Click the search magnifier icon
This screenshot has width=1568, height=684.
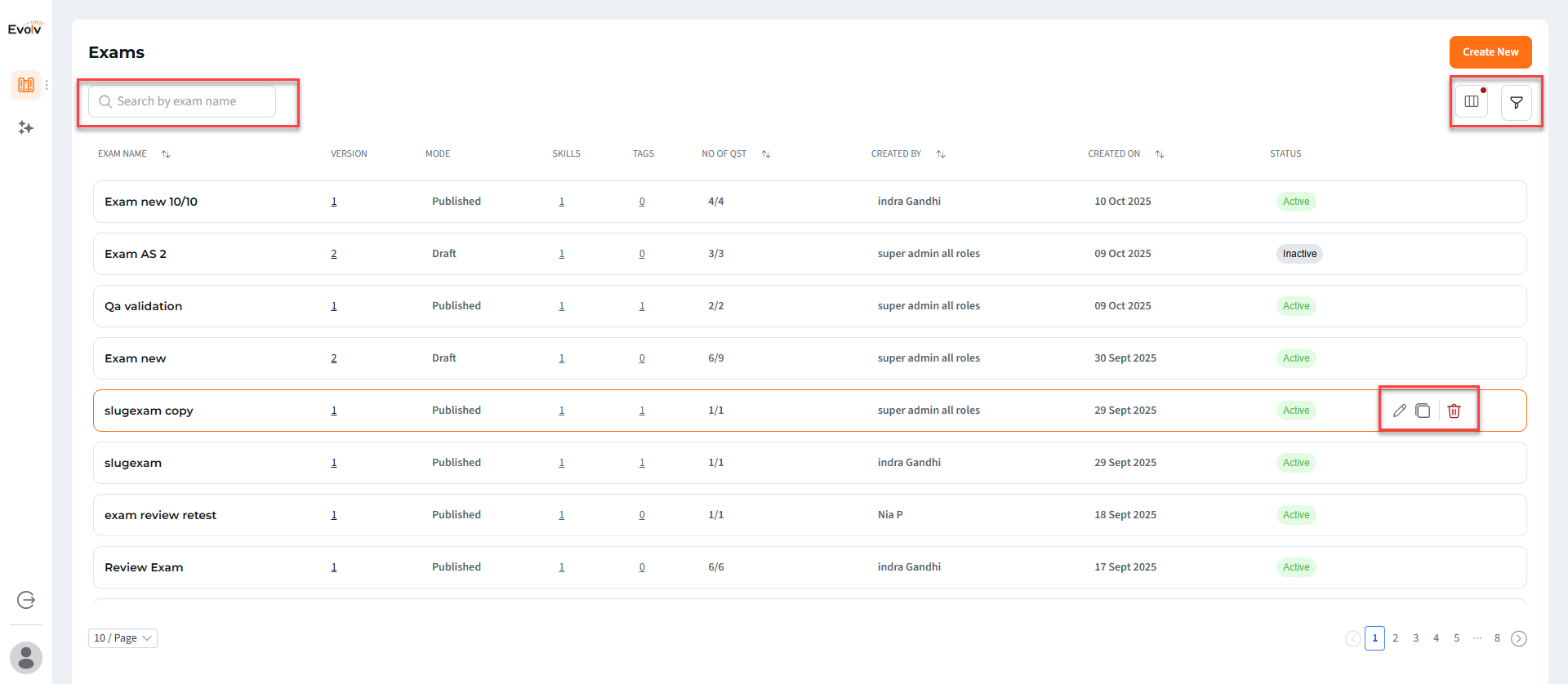tap(105, 102)
